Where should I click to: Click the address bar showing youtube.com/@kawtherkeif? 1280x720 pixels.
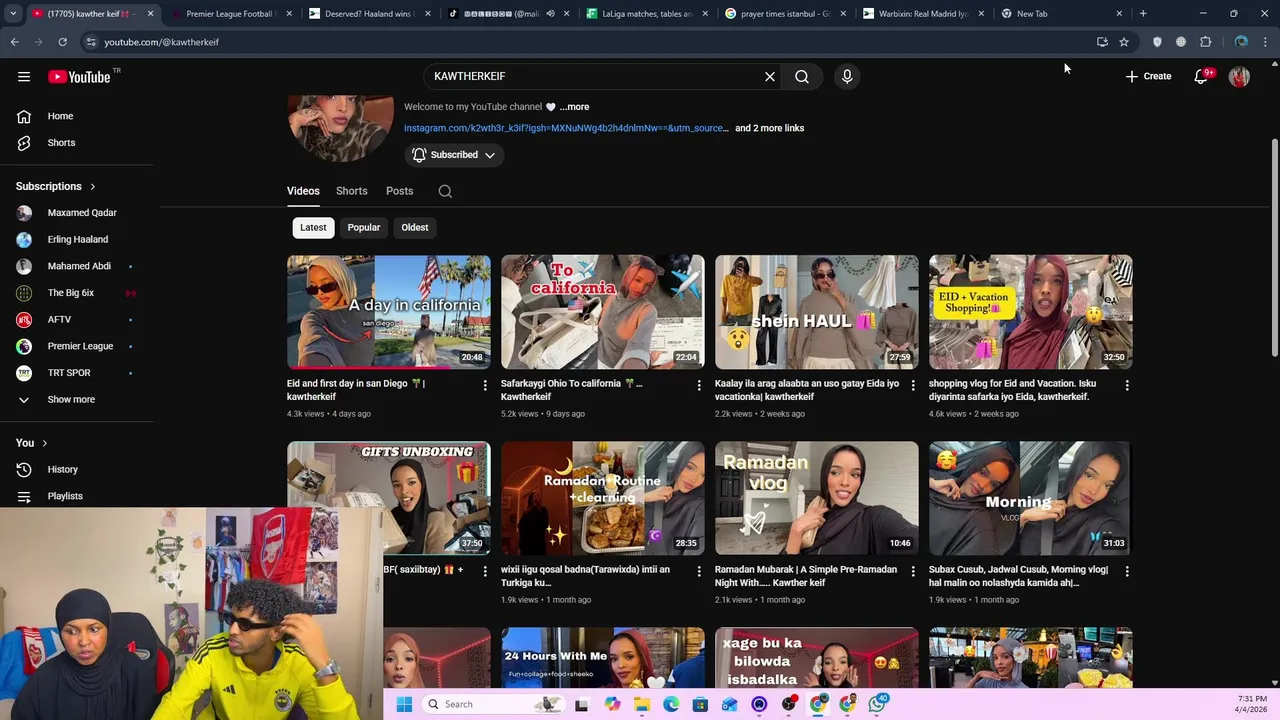point(590,42)
